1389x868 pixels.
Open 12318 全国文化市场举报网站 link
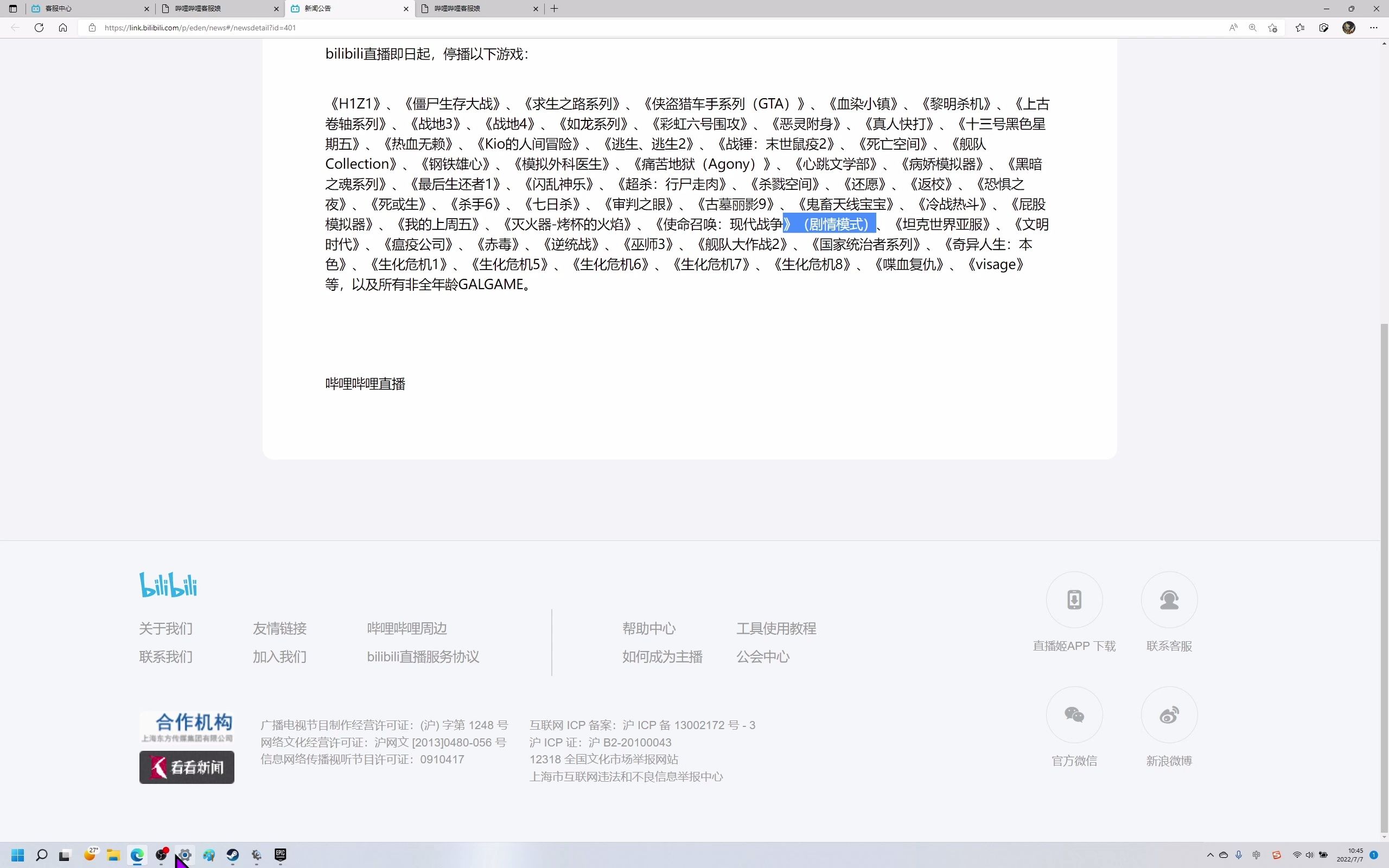pos(604,759)
